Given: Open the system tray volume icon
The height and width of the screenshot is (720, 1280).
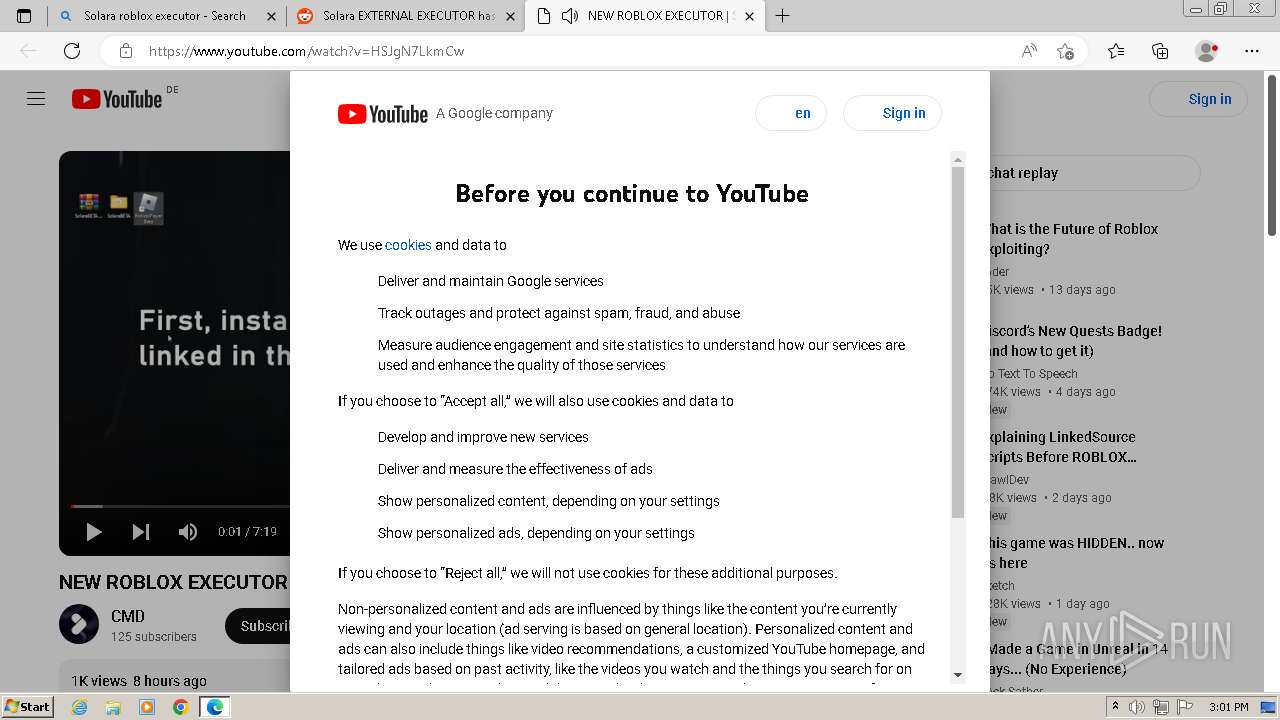Looking at the screenshot, I should click(1138, 707).
